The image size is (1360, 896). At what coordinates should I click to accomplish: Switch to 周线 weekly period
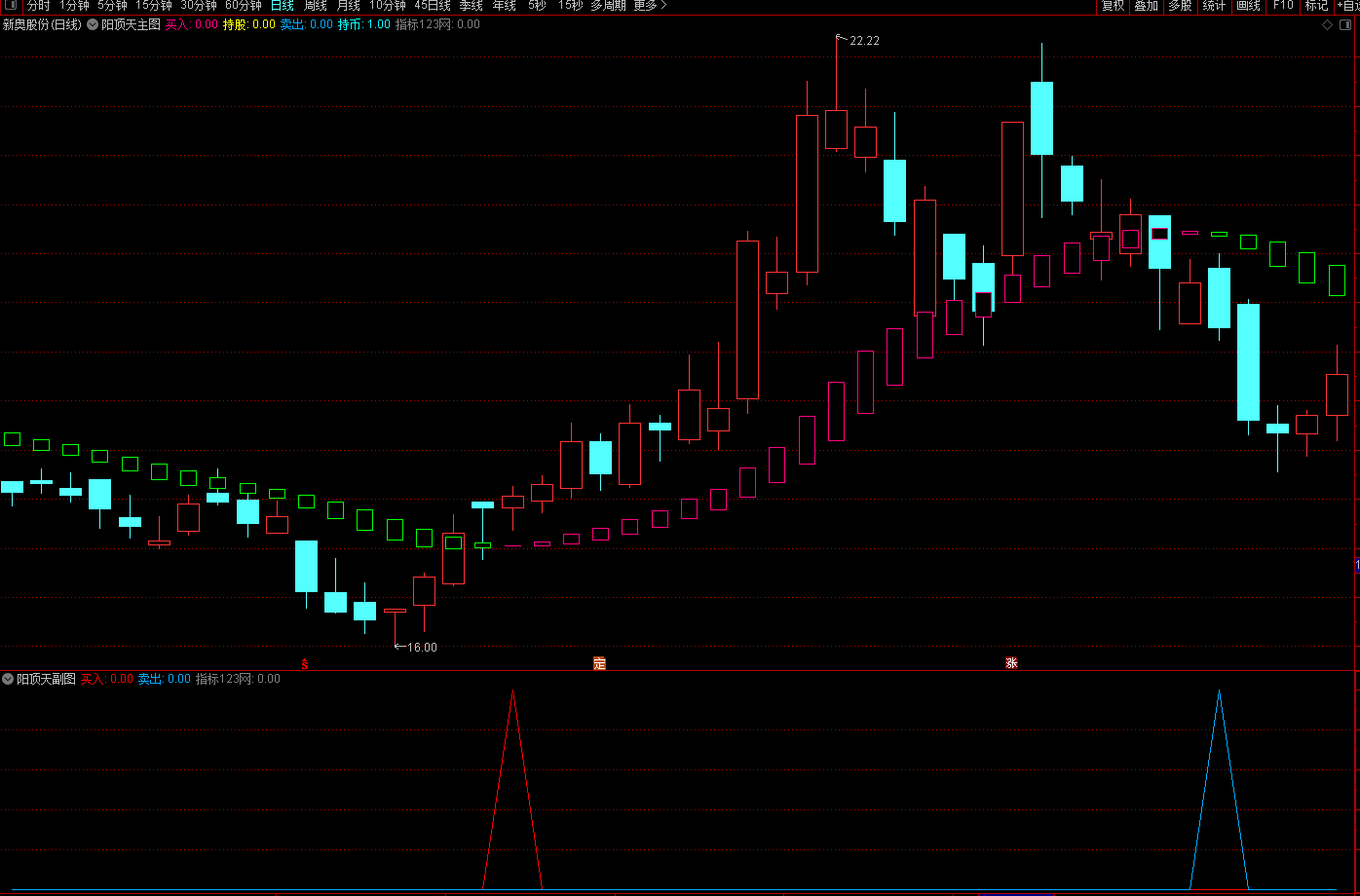[316, 6]
